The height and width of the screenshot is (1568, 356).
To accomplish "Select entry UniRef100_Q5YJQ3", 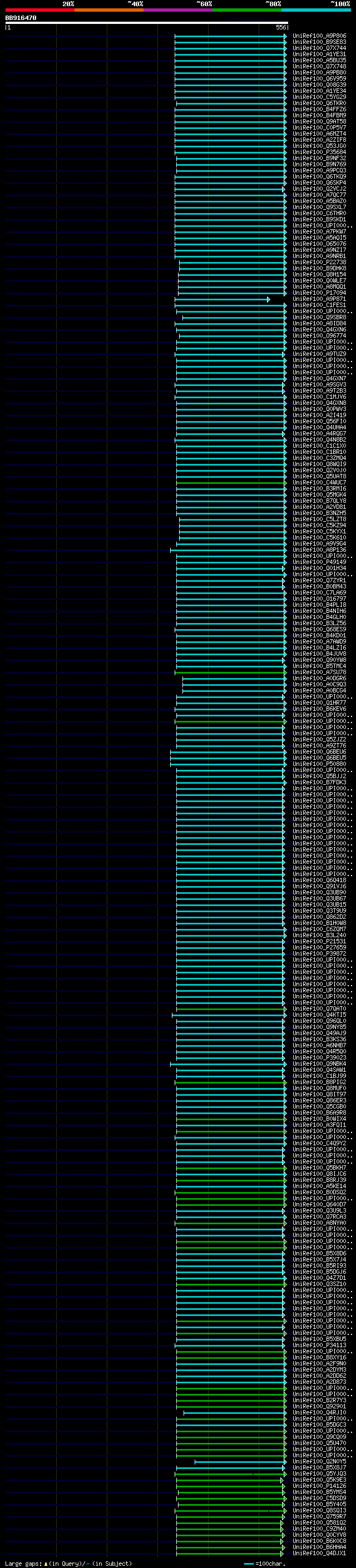I will tap(319, 1473).
